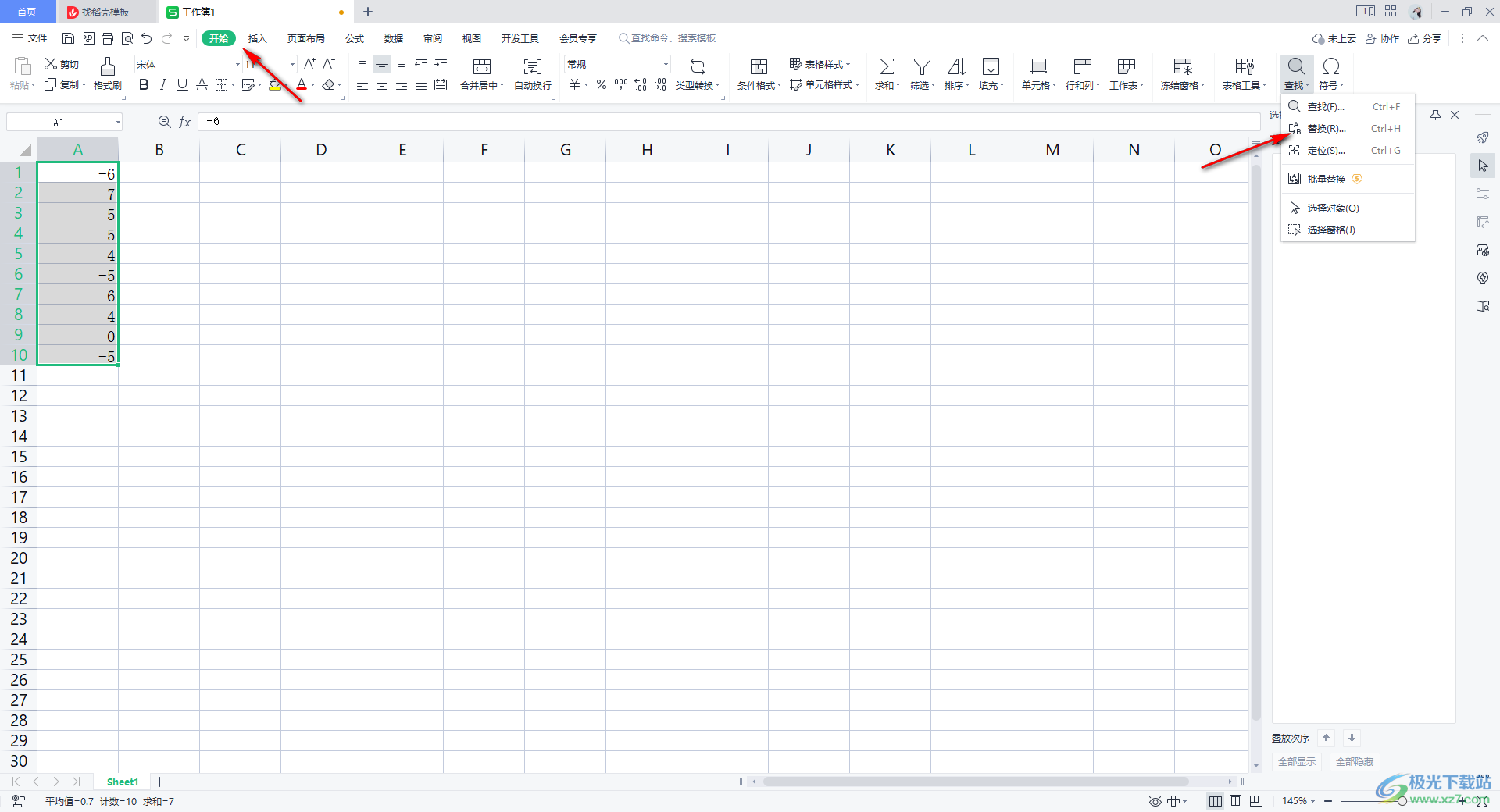Click the Symbol (符号) omega icon
Viewport: 1500px width, 812px height.
click(x=1331, y=66)
